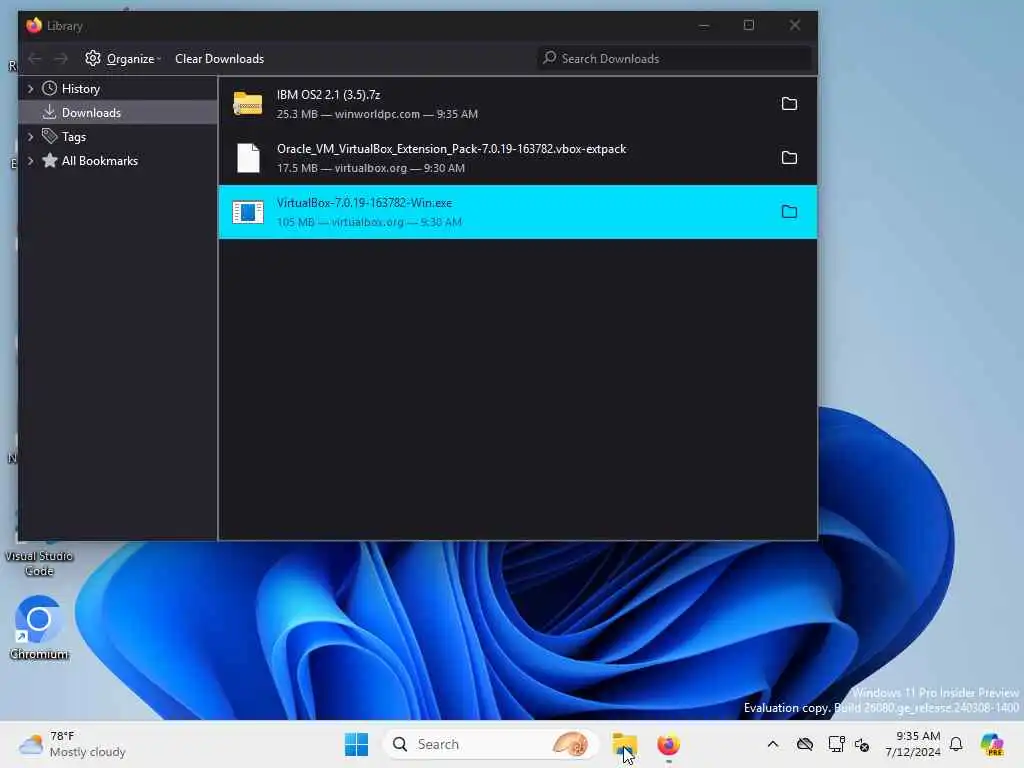
Task: Select History in the Library sidebar
Action: (118, 88)
